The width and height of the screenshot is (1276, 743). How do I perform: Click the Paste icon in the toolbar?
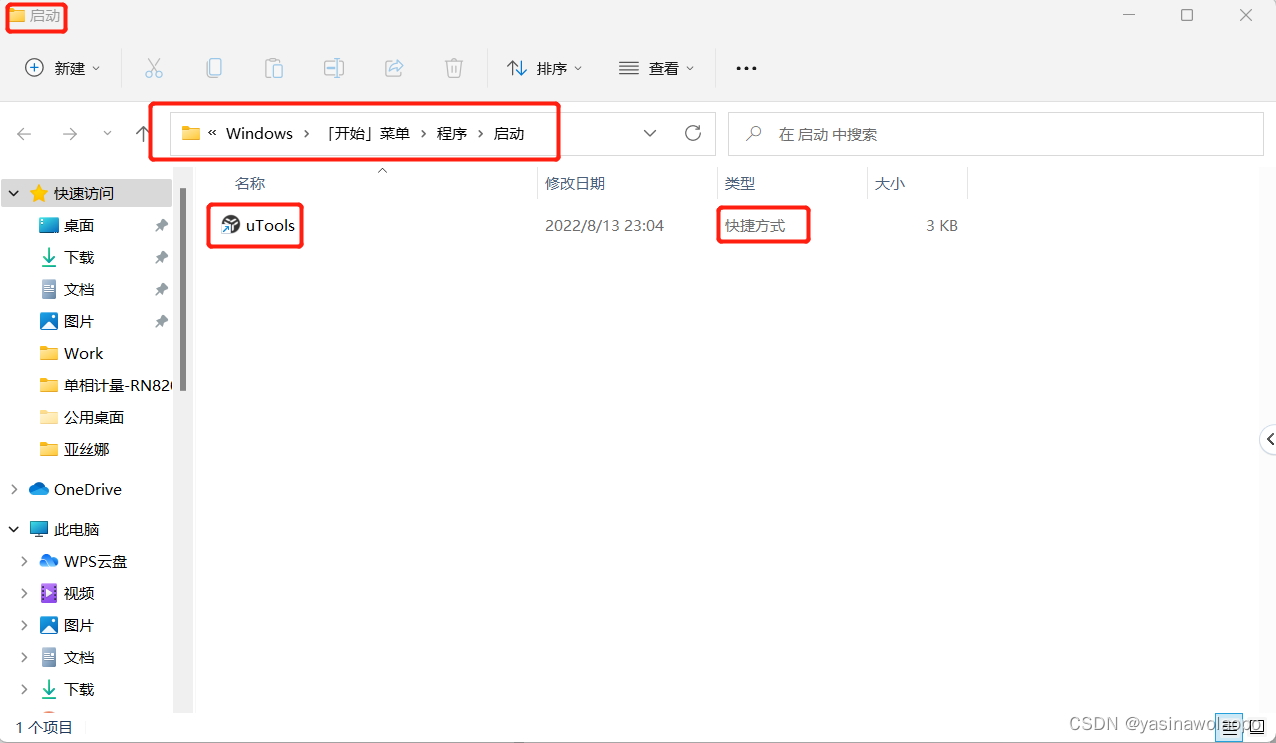tap(274, 67)
